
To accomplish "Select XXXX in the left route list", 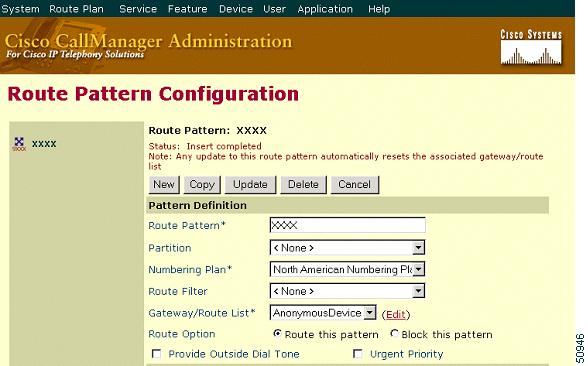I will (44, 144).
